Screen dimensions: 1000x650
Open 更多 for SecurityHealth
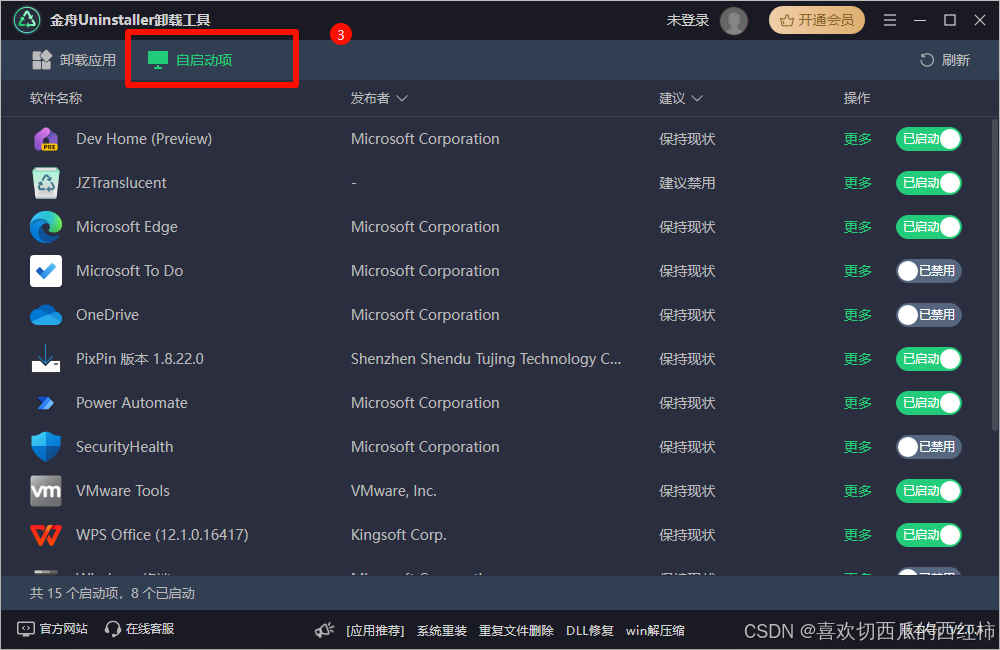tap(857, 447)
